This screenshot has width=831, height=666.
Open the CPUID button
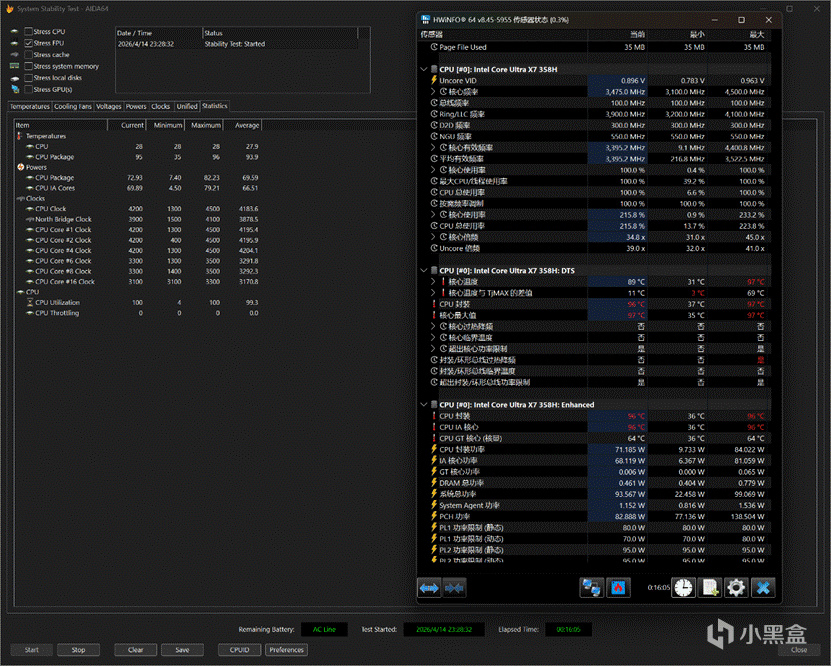(240, 650)
